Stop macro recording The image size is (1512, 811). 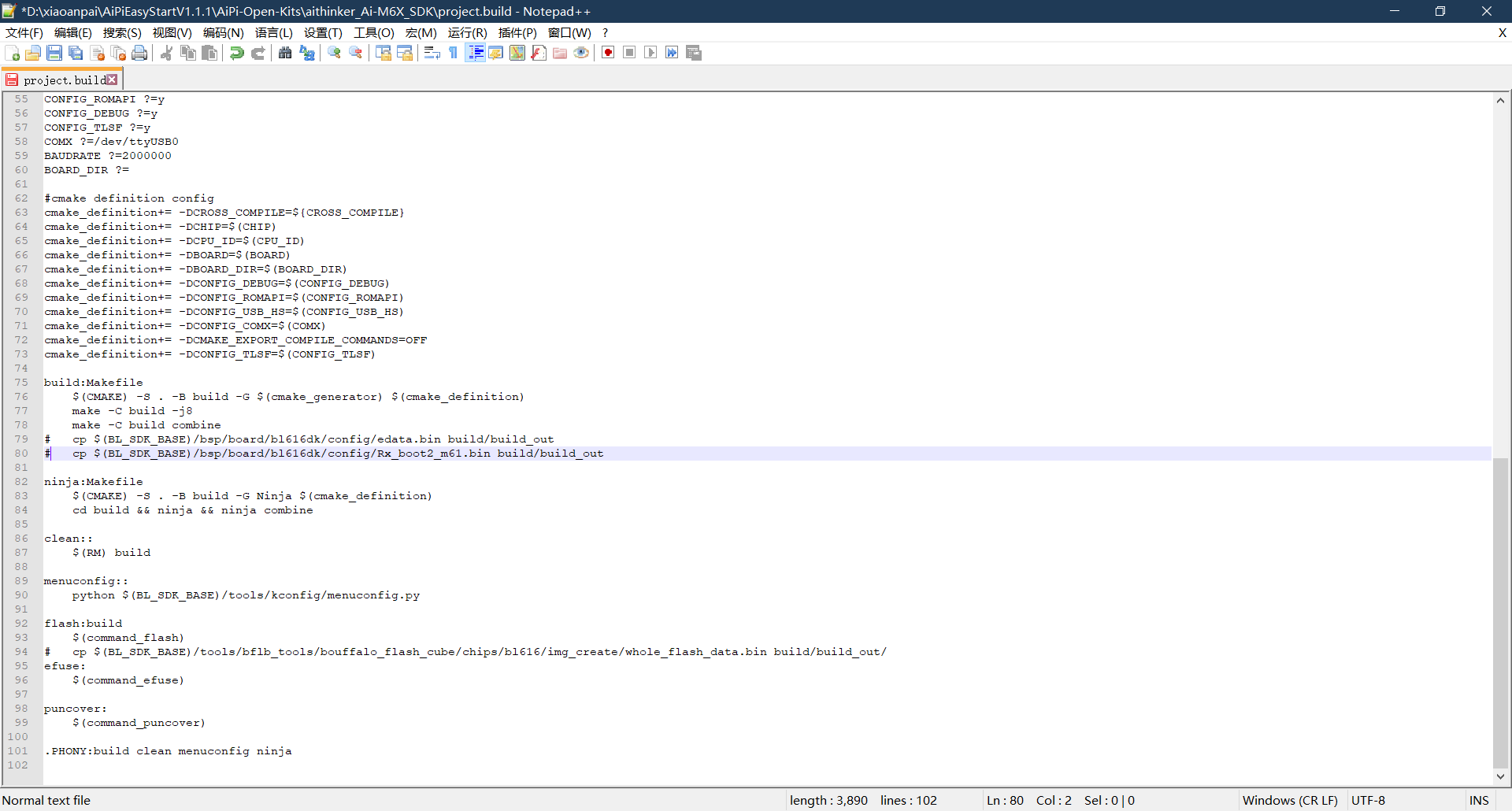tap(629, 53)
